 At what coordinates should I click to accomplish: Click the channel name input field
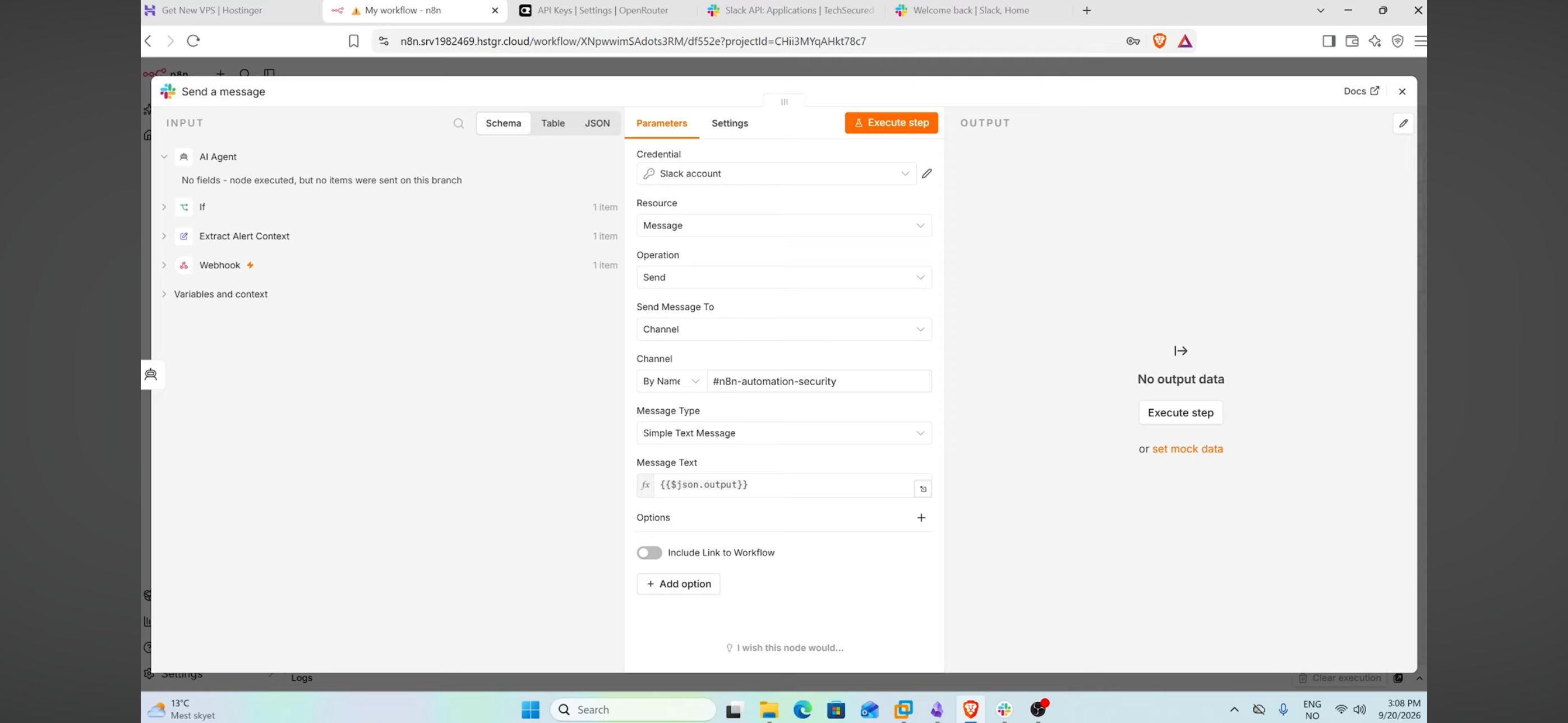(819, 381)
